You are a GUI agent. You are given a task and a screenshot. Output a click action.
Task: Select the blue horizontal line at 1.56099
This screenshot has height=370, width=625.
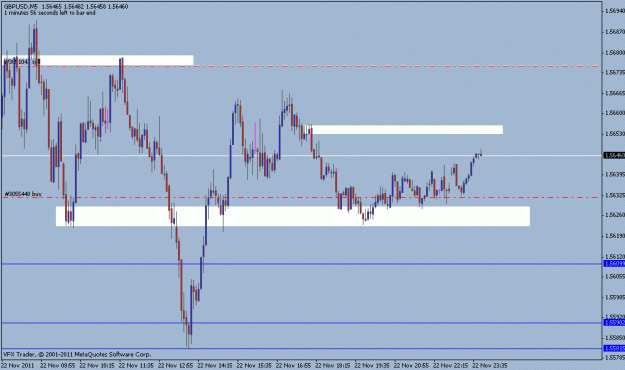[x=303, y=264]
